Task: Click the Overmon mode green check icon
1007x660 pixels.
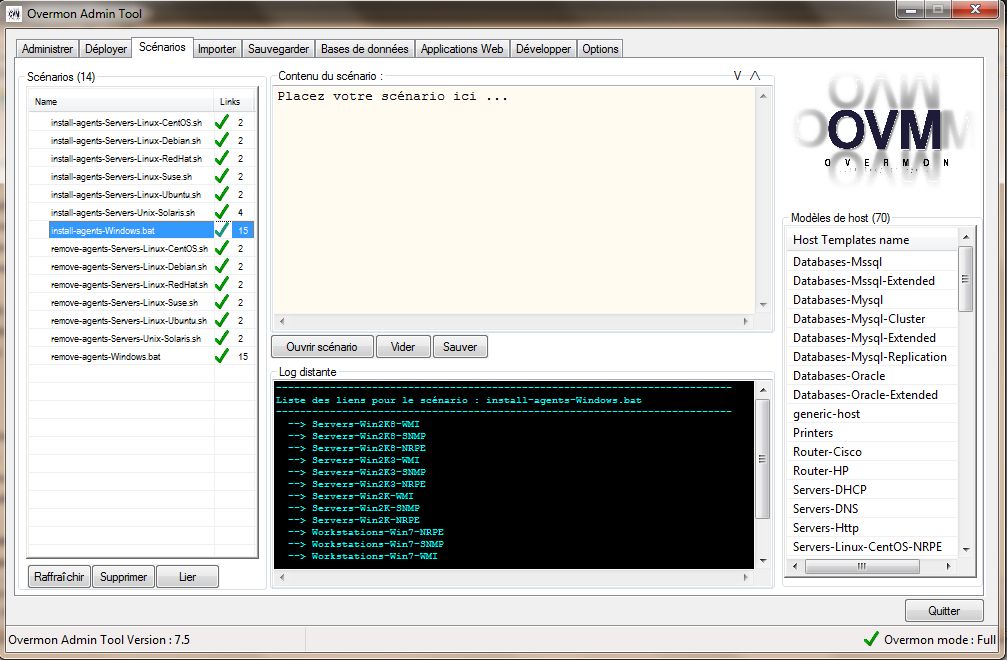Action: click(x=871, y=639)
